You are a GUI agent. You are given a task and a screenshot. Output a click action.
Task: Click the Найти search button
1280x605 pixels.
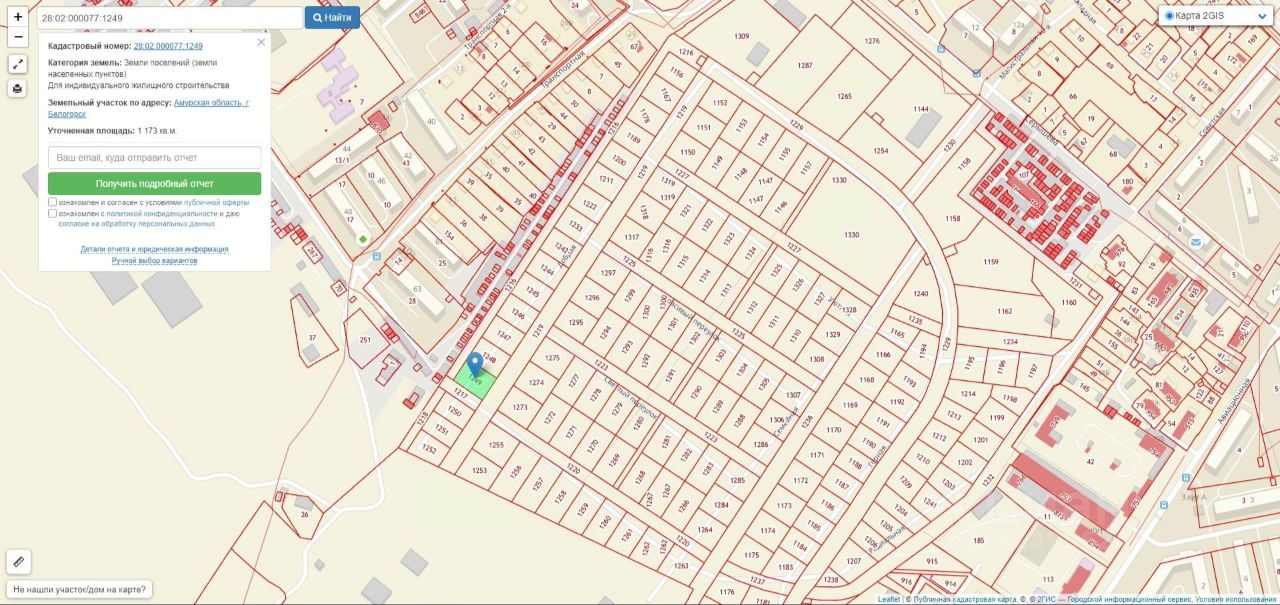[332, 18]
